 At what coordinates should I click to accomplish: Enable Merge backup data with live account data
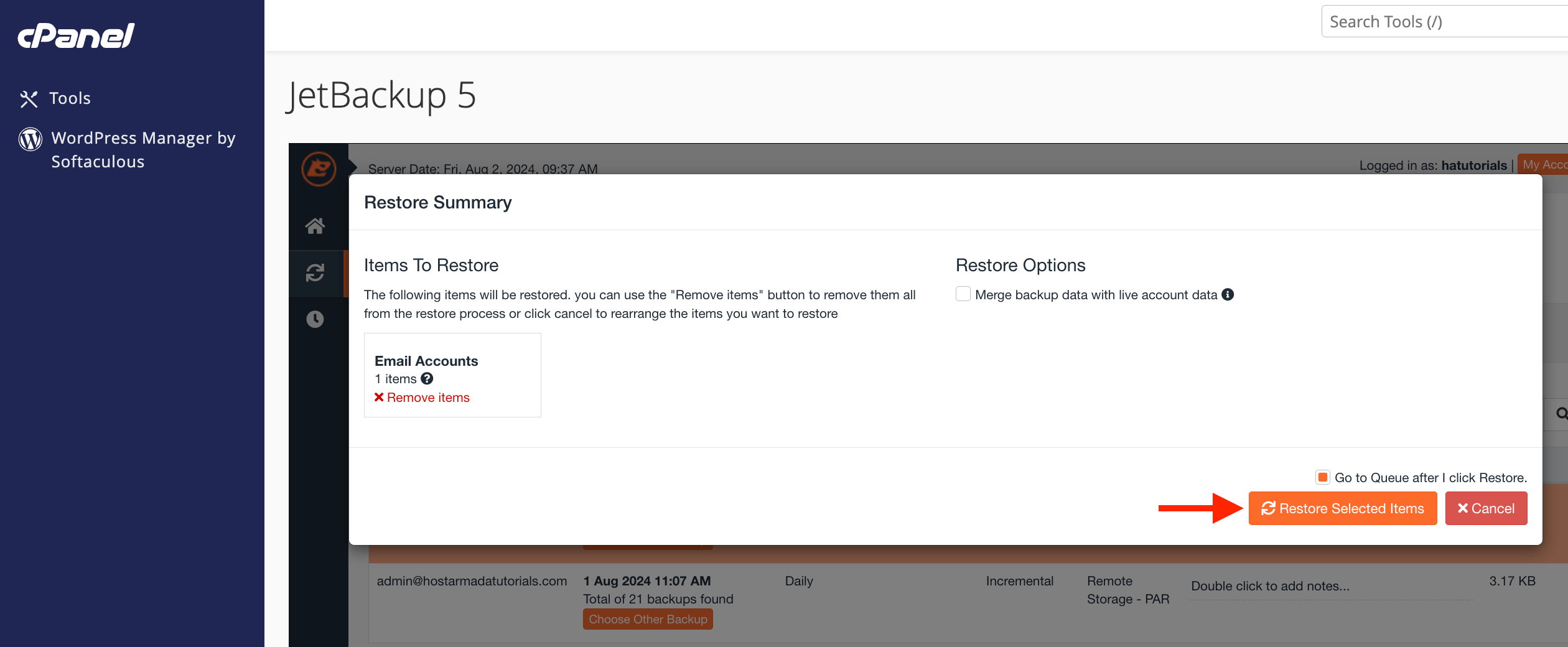[963, 294]
